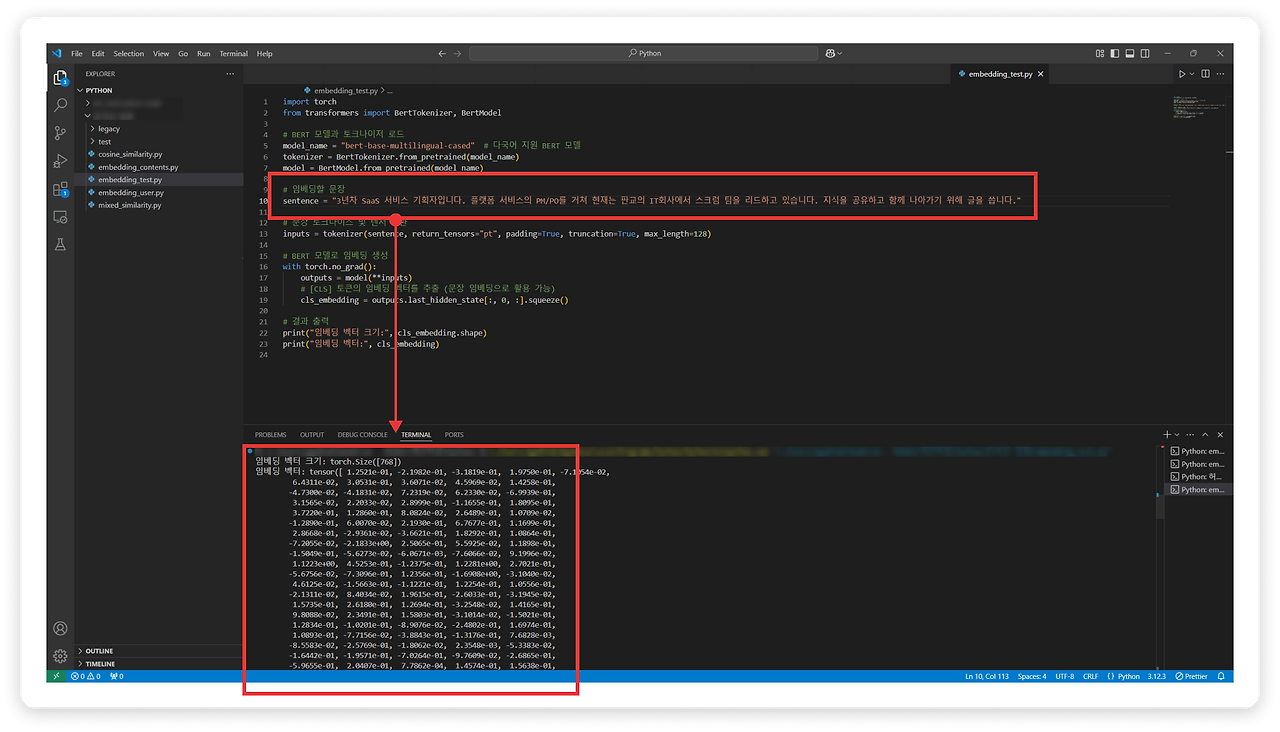Open the Source Control view
Image resolution: width=1280 pixels, height=732 pixels.
(x=60, y=133)
